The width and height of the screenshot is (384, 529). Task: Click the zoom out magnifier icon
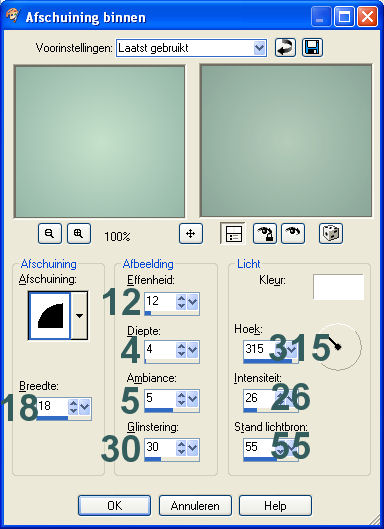pyautogui.click(x=50, y=233)
